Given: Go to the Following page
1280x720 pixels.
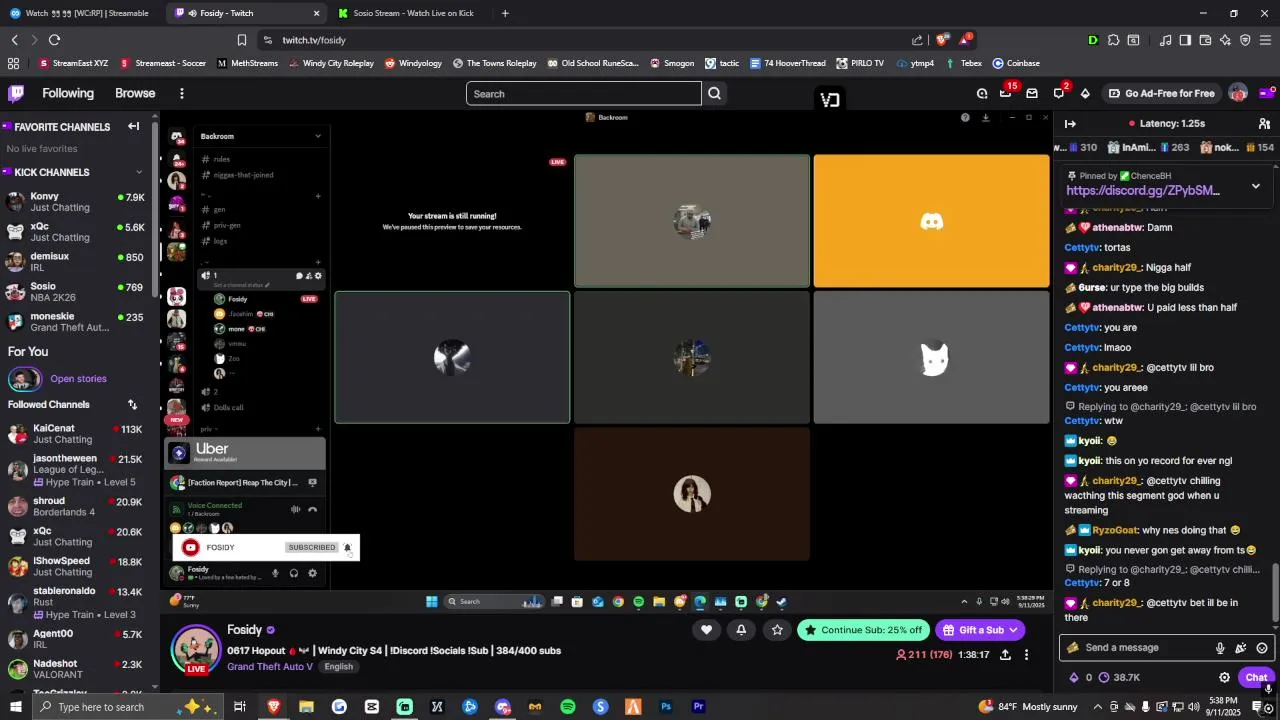Looking at the screenshot, I should coord(68,93).
